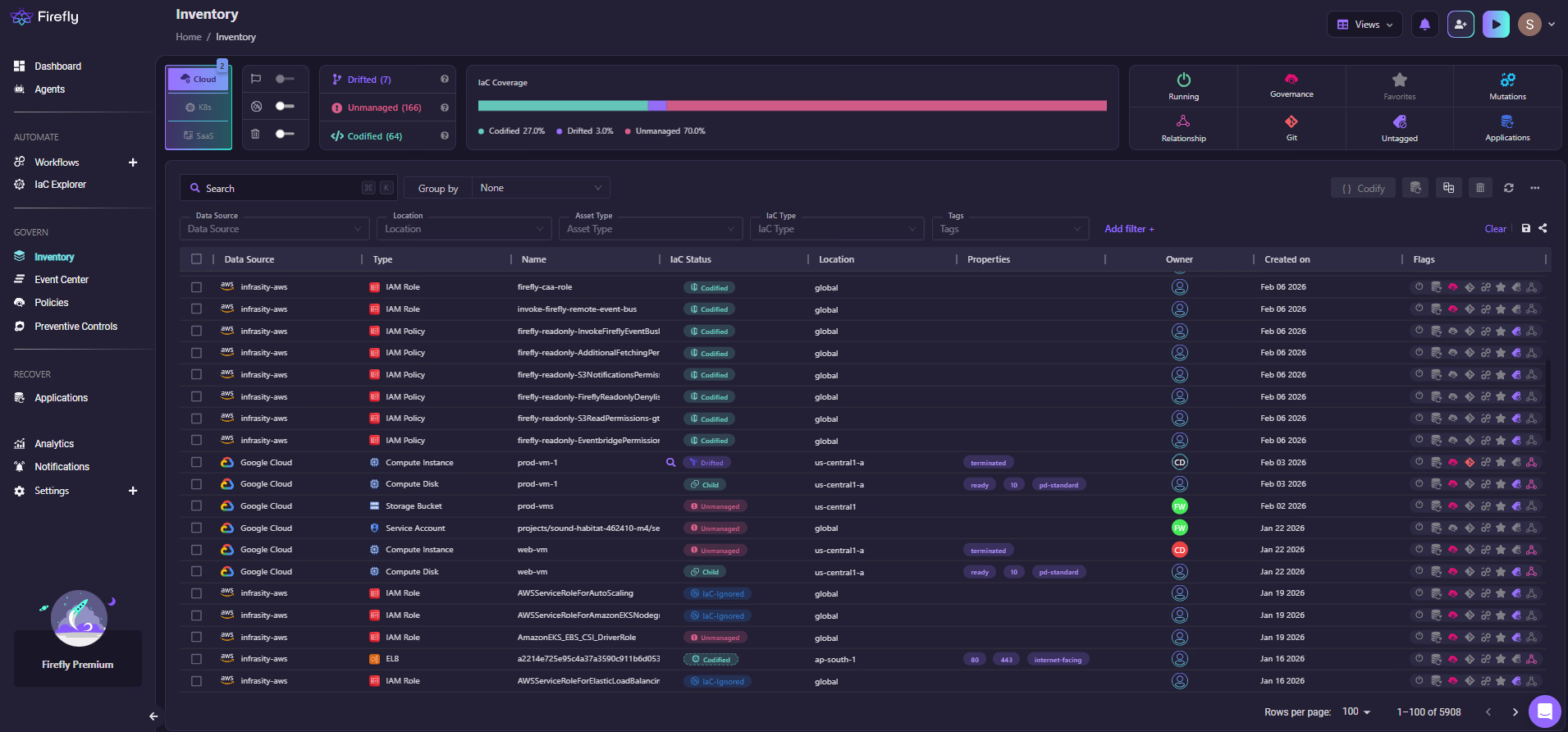Click the invite user icon in the header
The height and width of the screenshot is (732, 1568).
1461,25
